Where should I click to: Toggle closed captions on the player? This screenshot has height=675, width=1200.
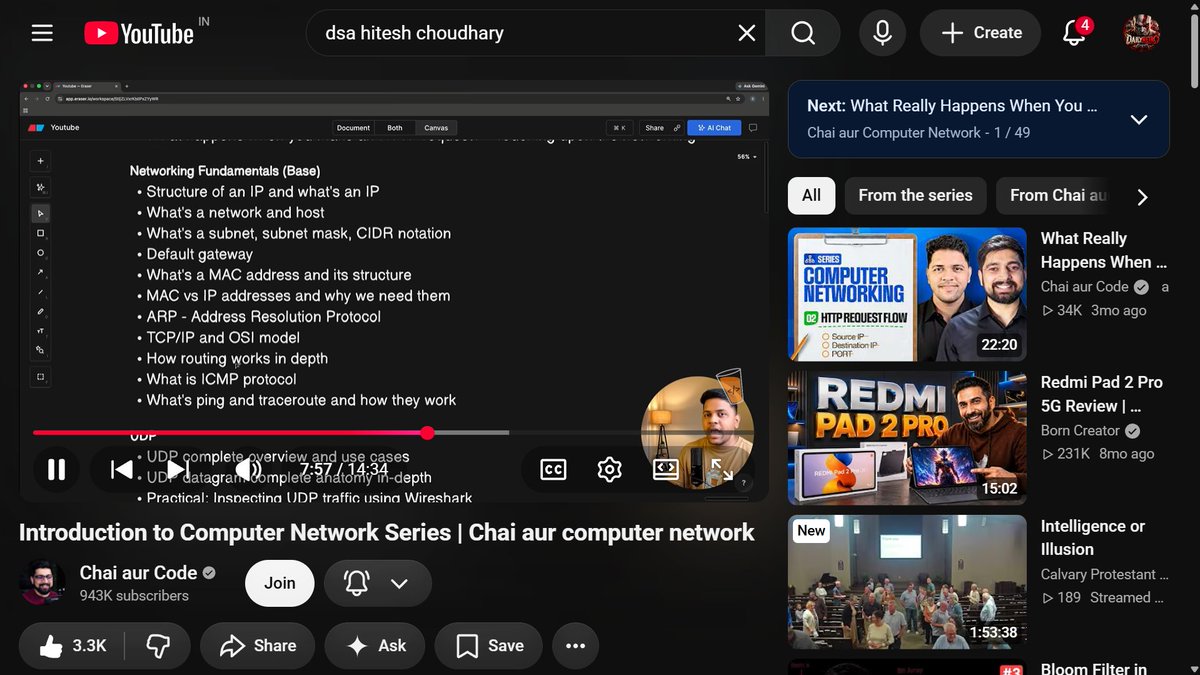coord(553,469)
